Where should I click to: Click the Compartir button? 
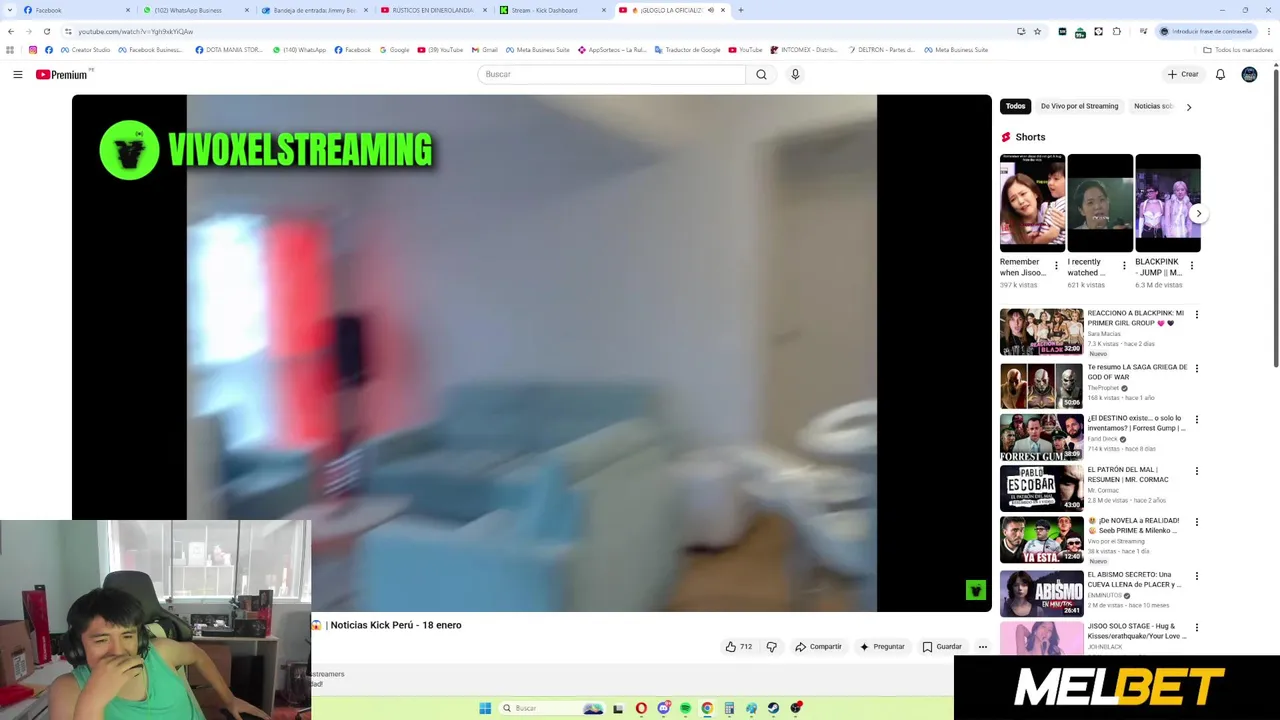coord(818,647)
